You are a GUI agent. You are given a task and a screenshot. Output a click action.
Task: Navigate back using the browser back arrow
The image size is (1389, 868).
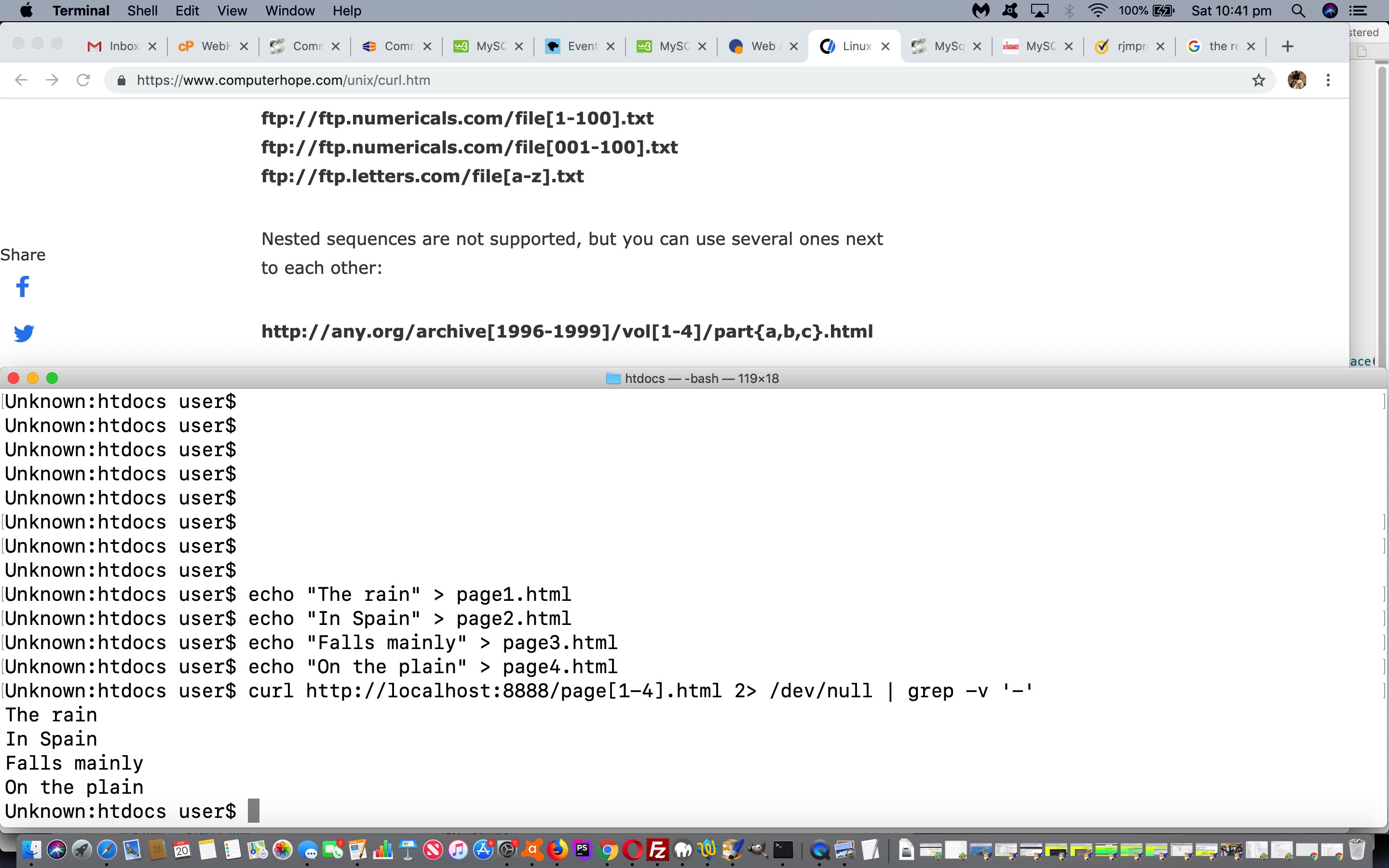[x=21, y=80]
